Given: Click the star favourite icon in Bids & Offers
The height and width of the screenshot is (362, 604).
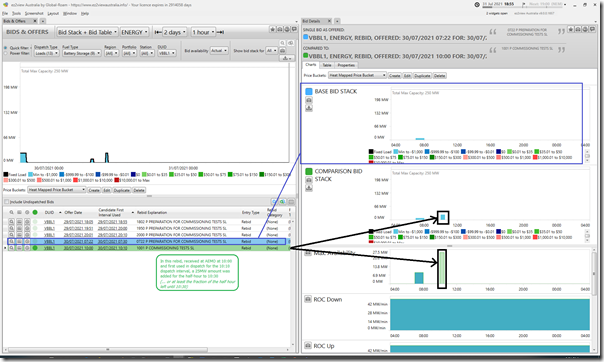Looking at the screenshot, I should (272, 29).
